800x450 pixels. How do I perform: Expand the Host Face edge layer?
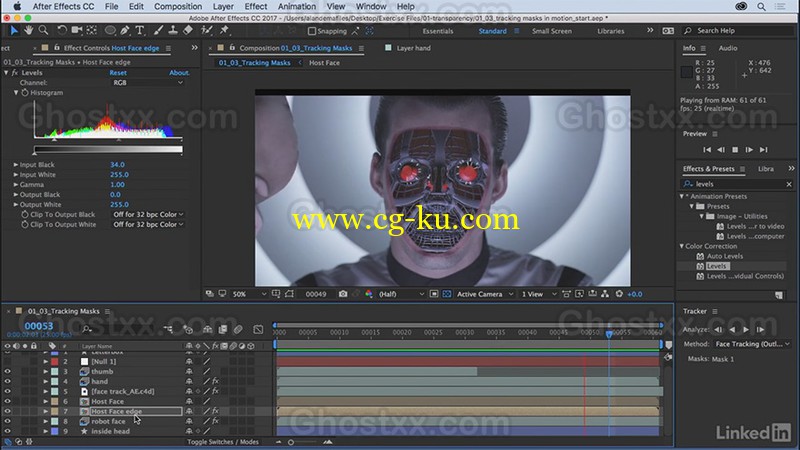45,411
